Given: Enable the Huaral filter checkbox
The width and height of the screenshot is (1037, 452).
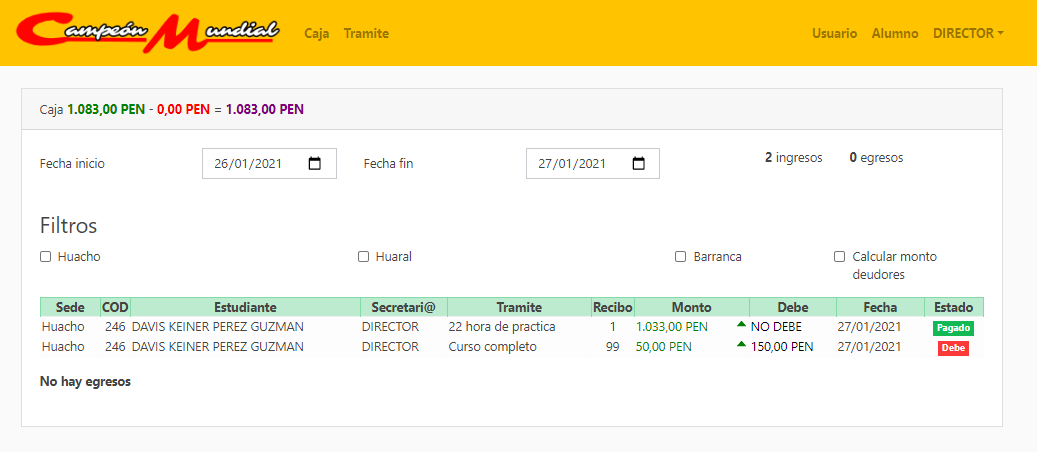Looking at the screenshot, I should click(x=364, y=257).
